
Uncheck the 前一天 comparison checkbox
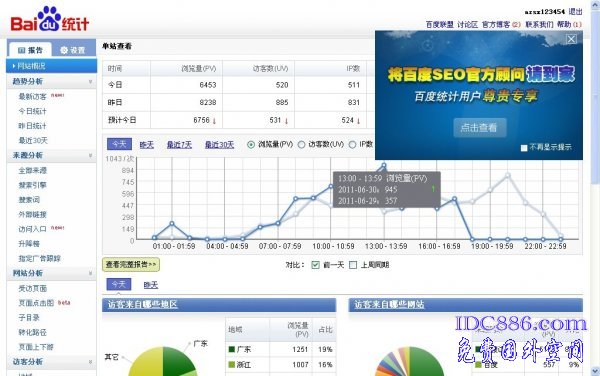[x=315, y=265]
